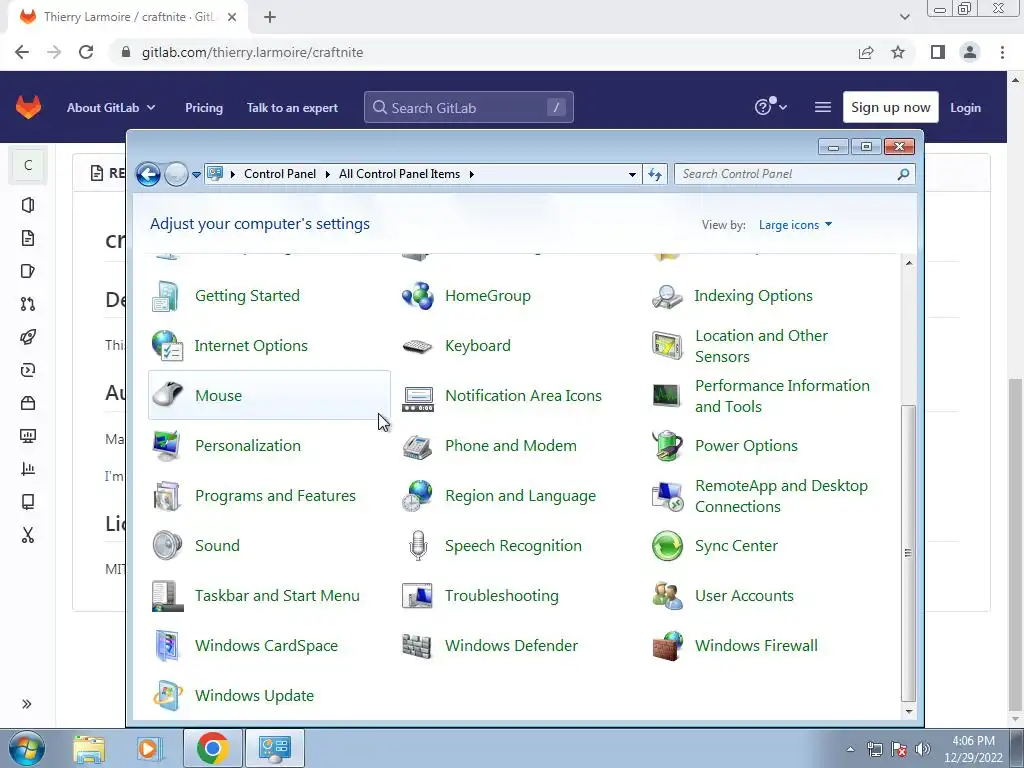Open the Power Options battery icon
The width and height of the screenshot is (1024, 768).
(667, 445)
